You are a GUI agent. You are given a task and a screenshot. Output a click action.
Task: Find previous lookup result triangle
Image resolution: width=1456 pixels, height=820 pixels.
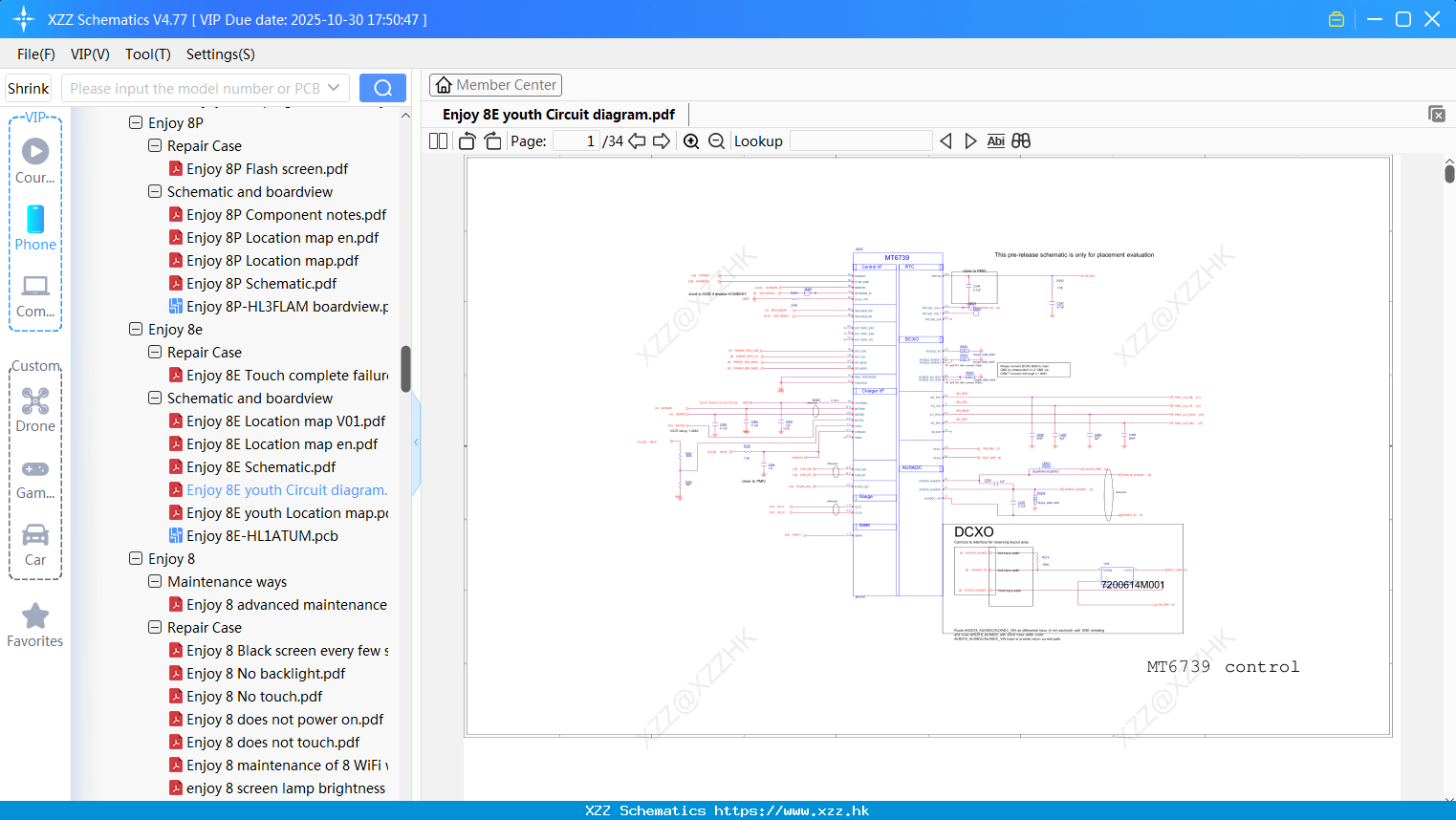(945, 140)
